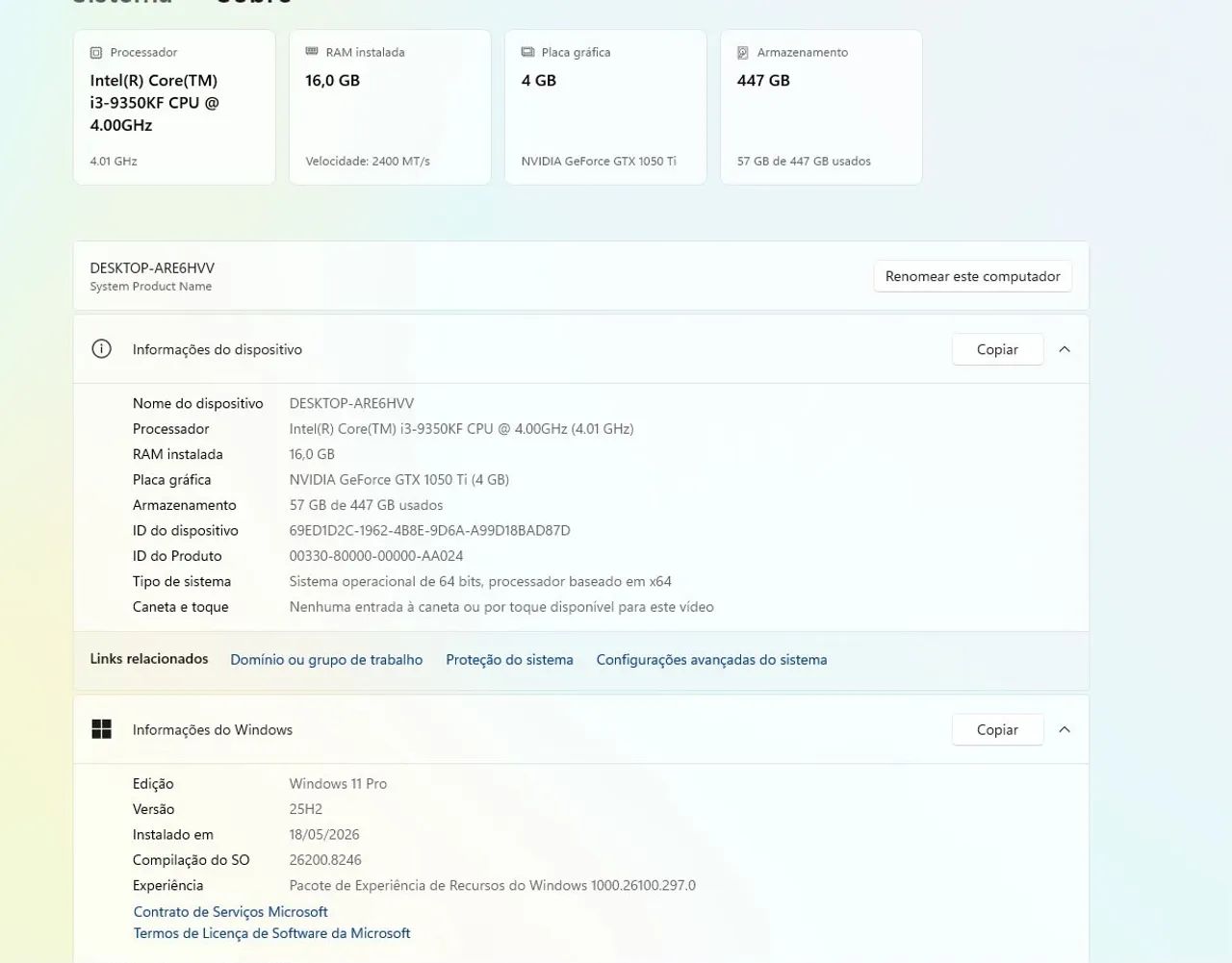Click the install date 18/05/2026
This screenshot has height=963, width=1232.
[324, 835]
